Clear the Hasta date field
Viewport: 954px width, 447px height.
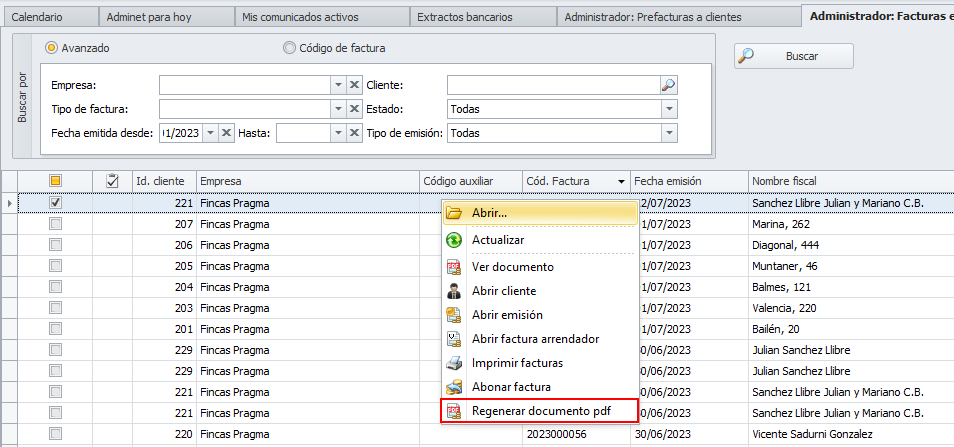click(x=354, y=133)
